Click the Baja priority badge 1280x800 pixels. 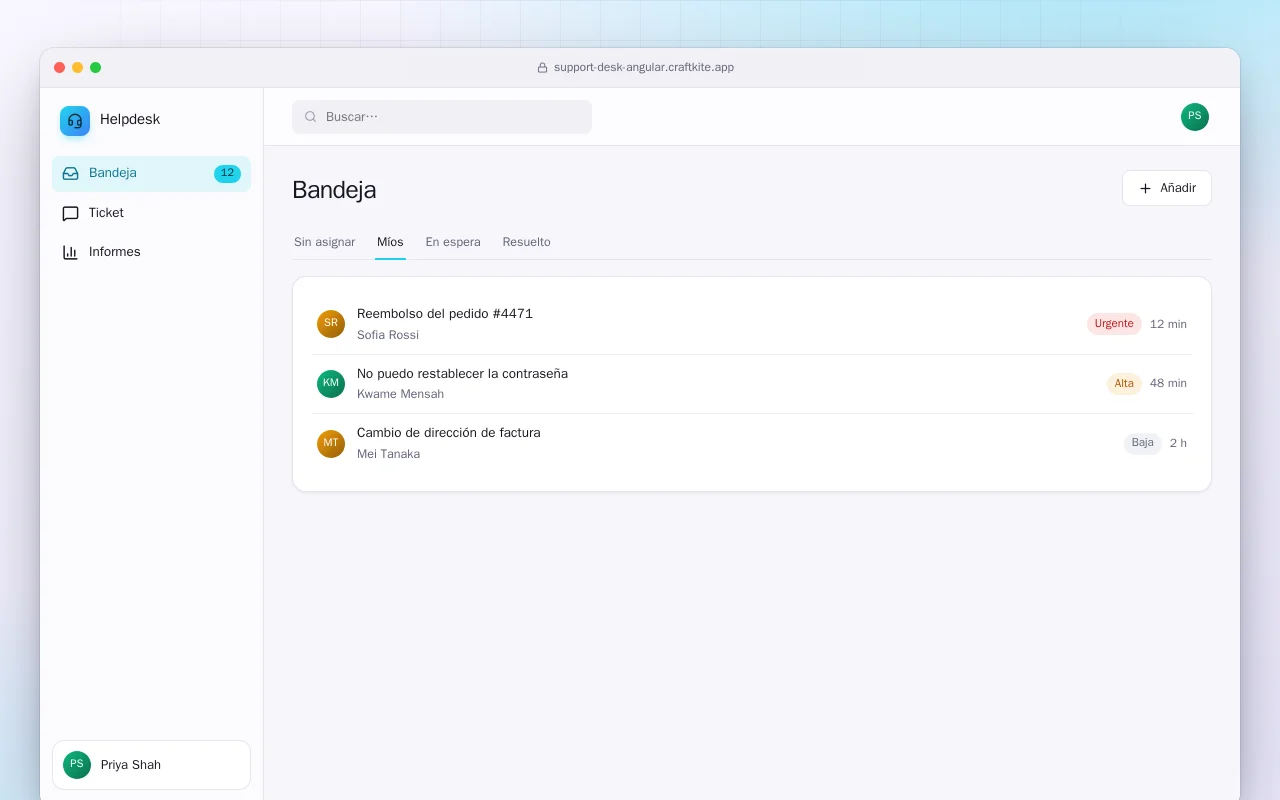1143,443
